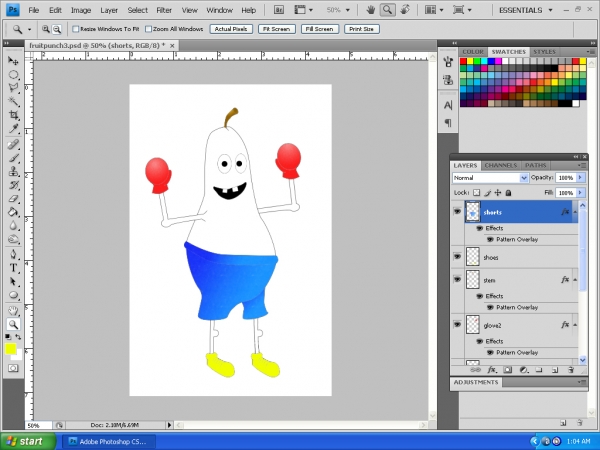The image size is (600, 450).
Task: Select the Move tool
Action: tap(13, 61)
